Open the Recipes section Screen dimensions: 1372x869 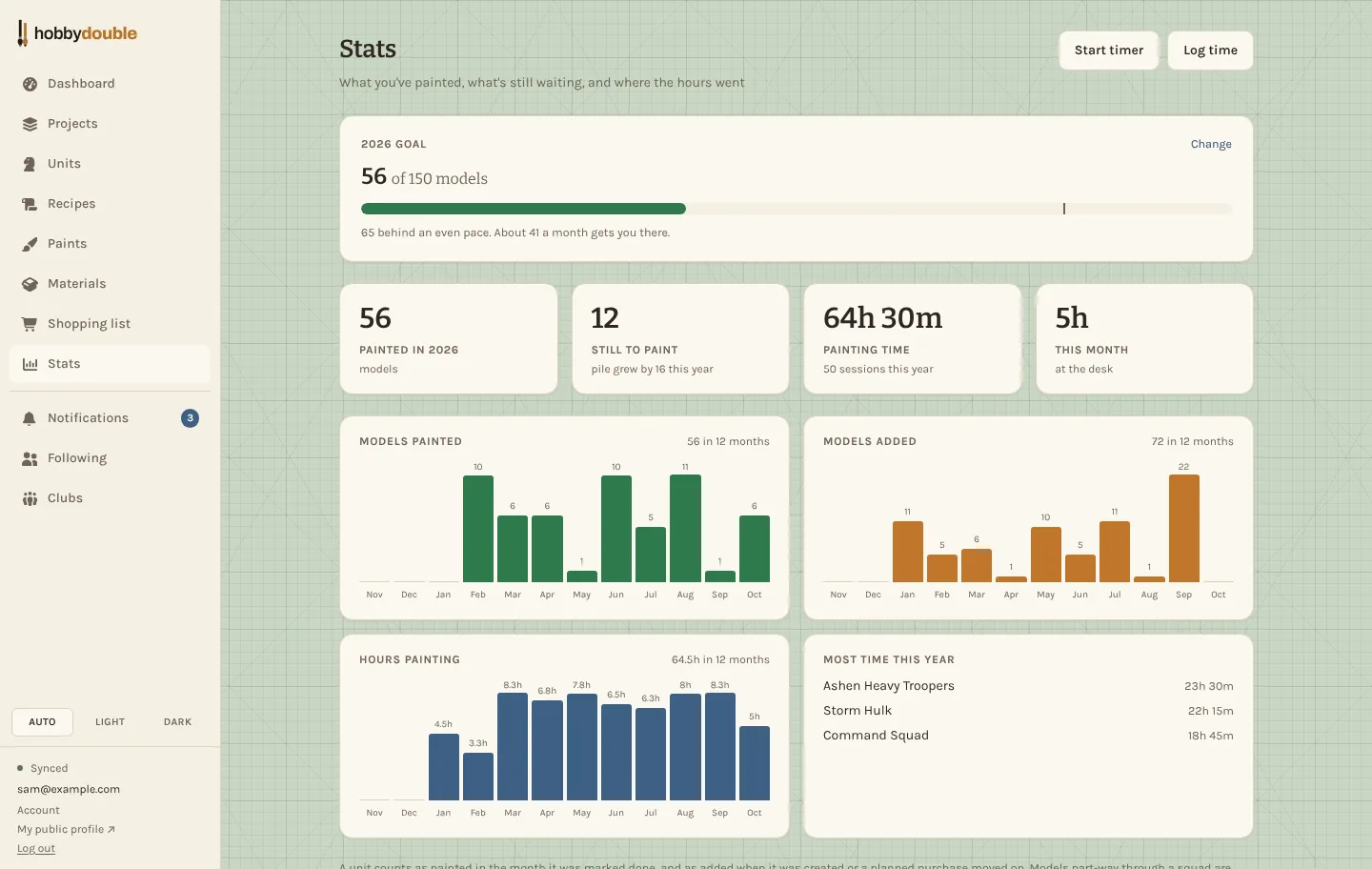(x=110, y=204)
